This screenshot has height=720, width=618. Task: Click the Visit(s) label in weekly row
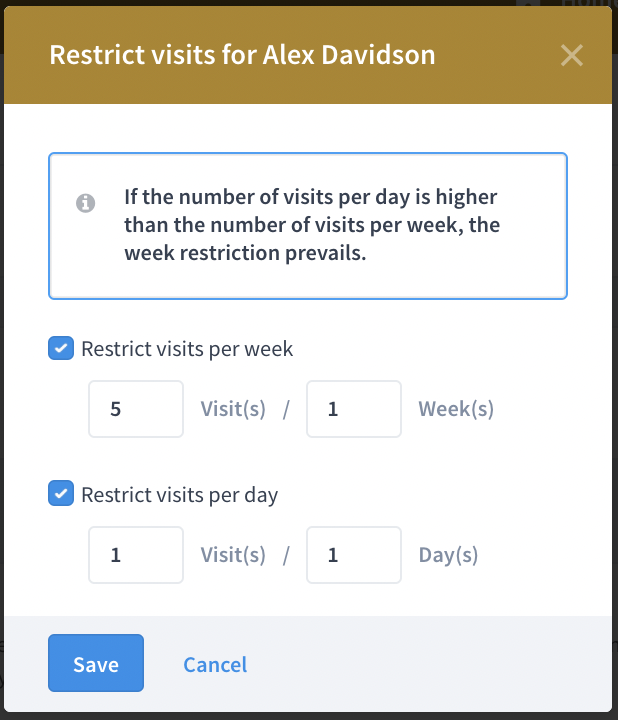tap(233, 409)
